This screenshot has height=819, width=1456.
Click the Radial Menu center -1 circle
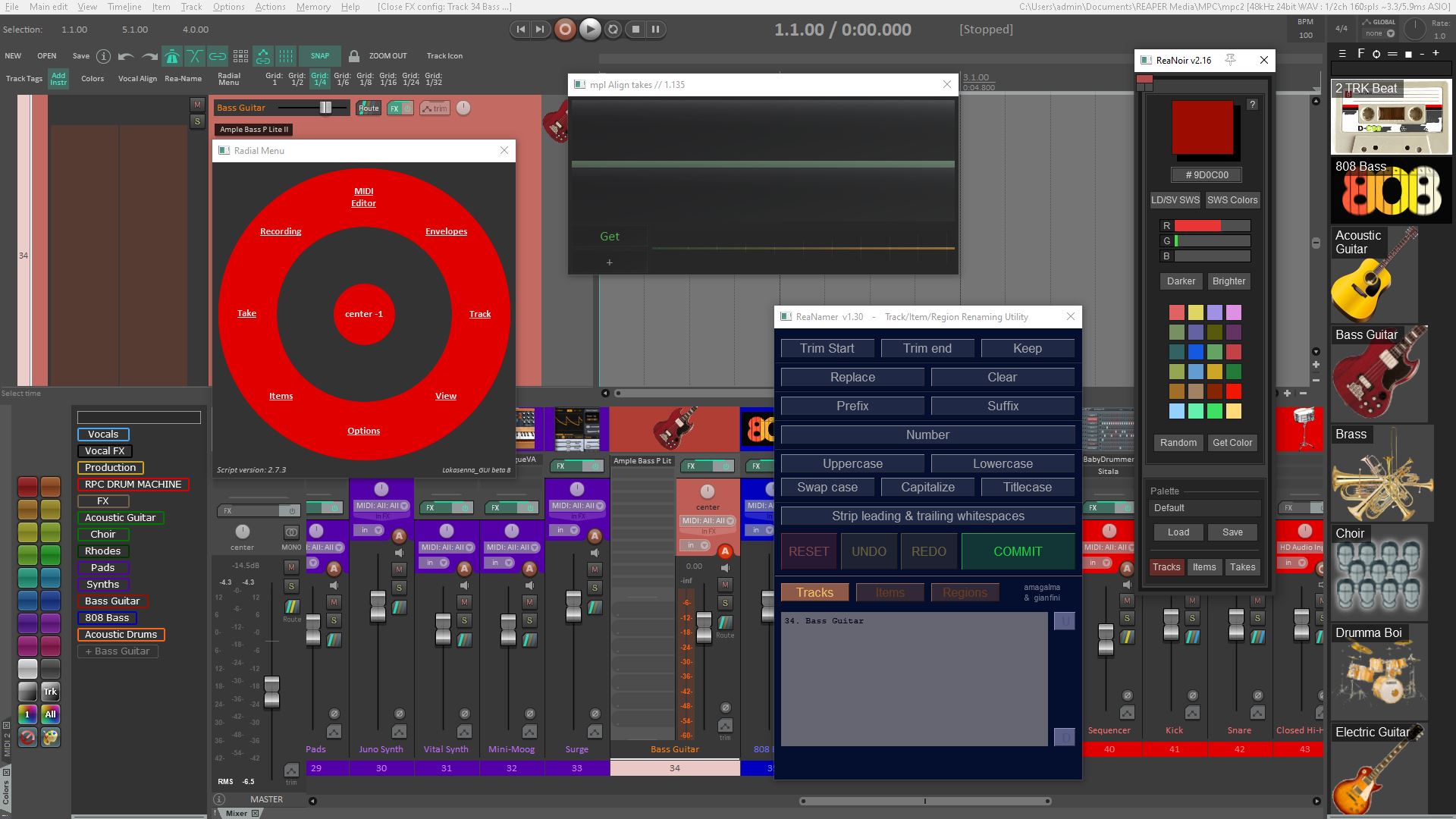coord(364,314)
